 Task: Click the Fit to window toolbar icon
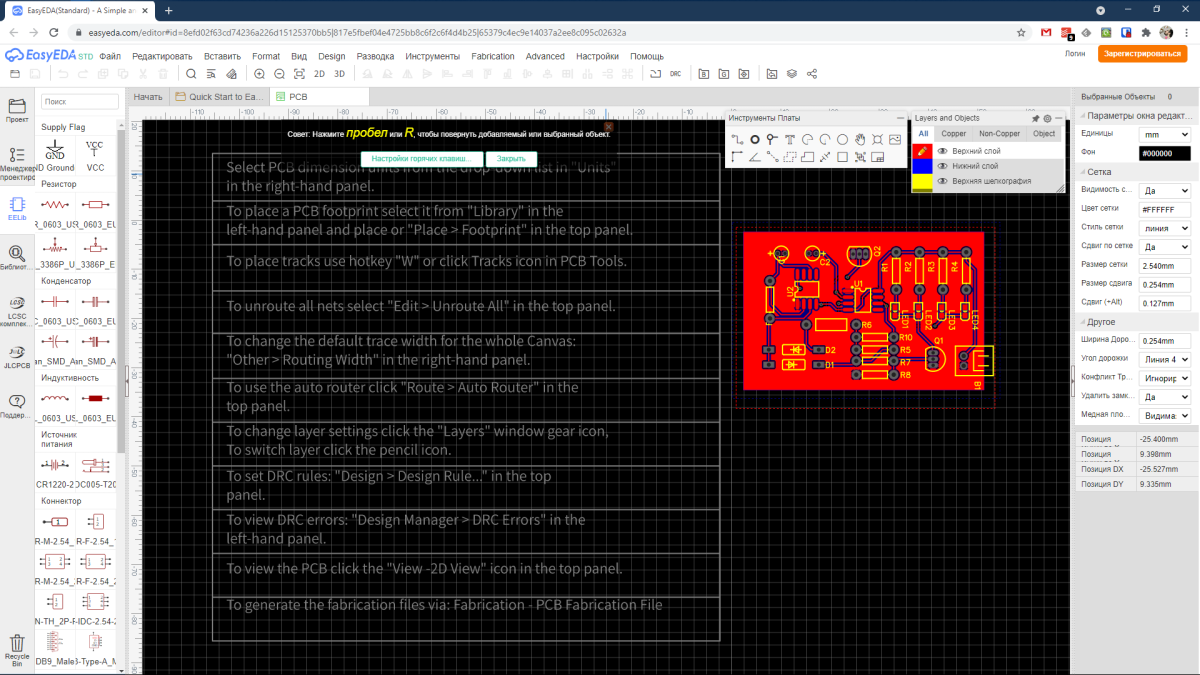(x=298, y=74)
